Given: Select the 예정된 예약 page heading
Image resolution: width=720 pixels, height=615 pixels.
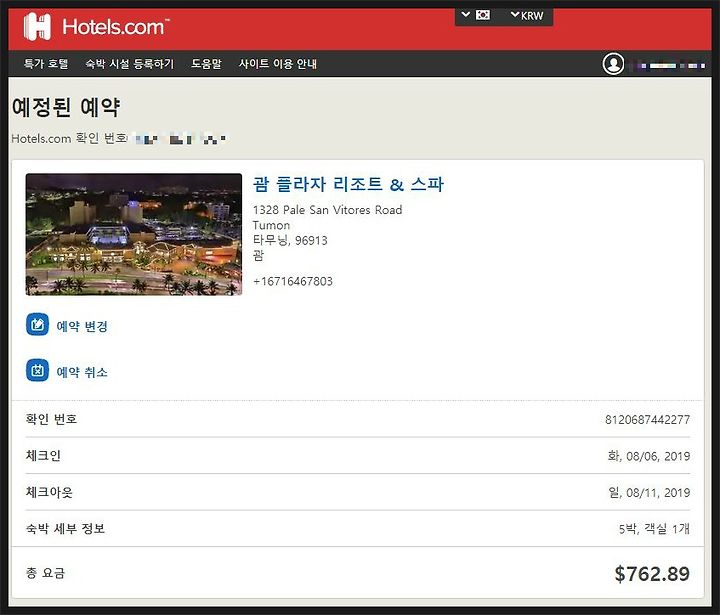Looking at the screenshot, I should point(66,107).
